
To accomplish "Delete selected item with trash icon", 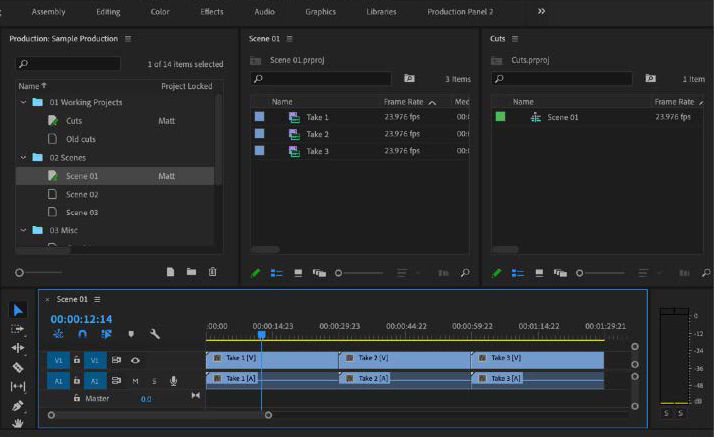I will click(212, 271).
